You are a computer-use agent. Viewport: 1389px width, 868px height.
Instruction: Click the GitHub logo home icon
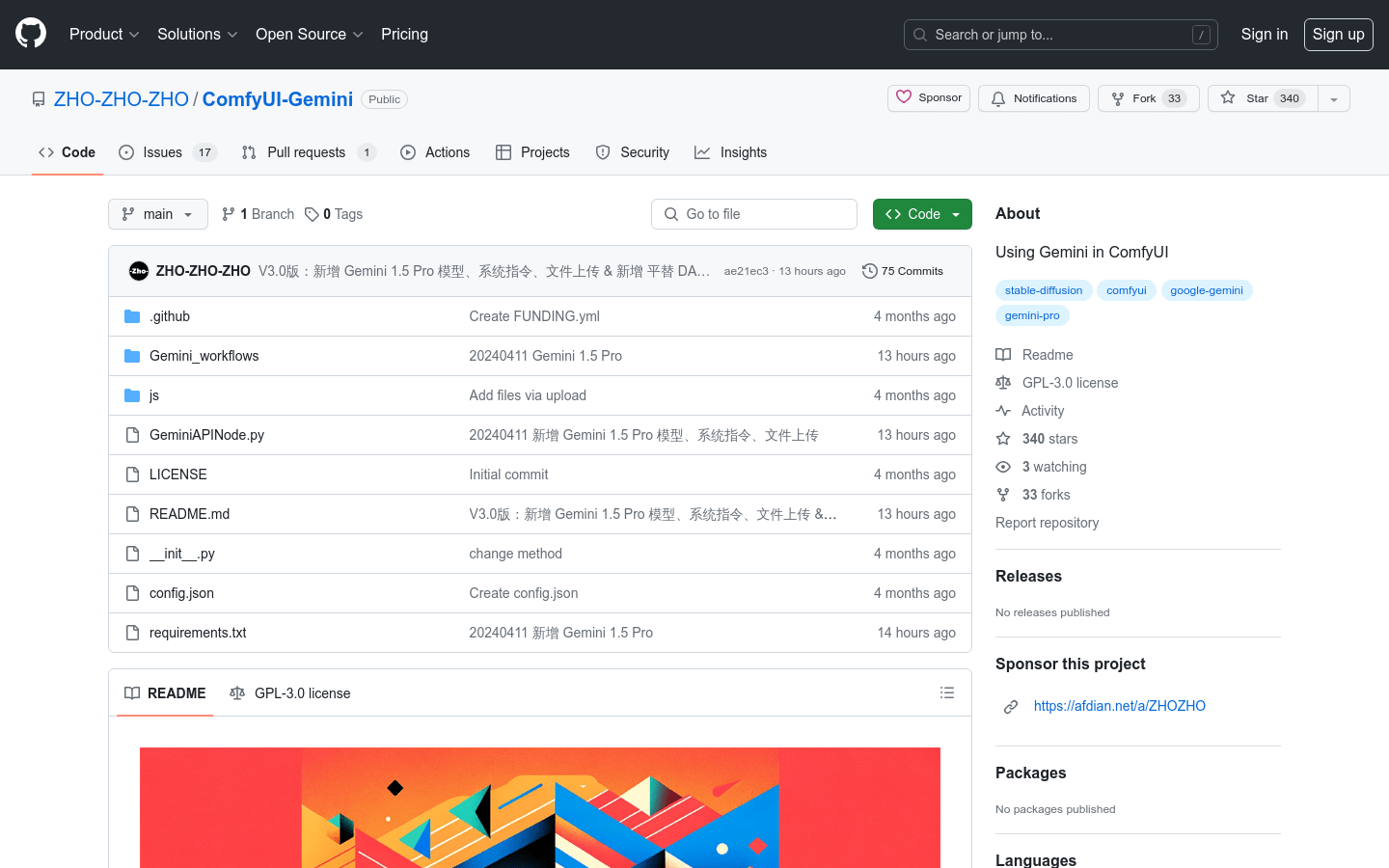pyautogui.click(x=31, y=34)
